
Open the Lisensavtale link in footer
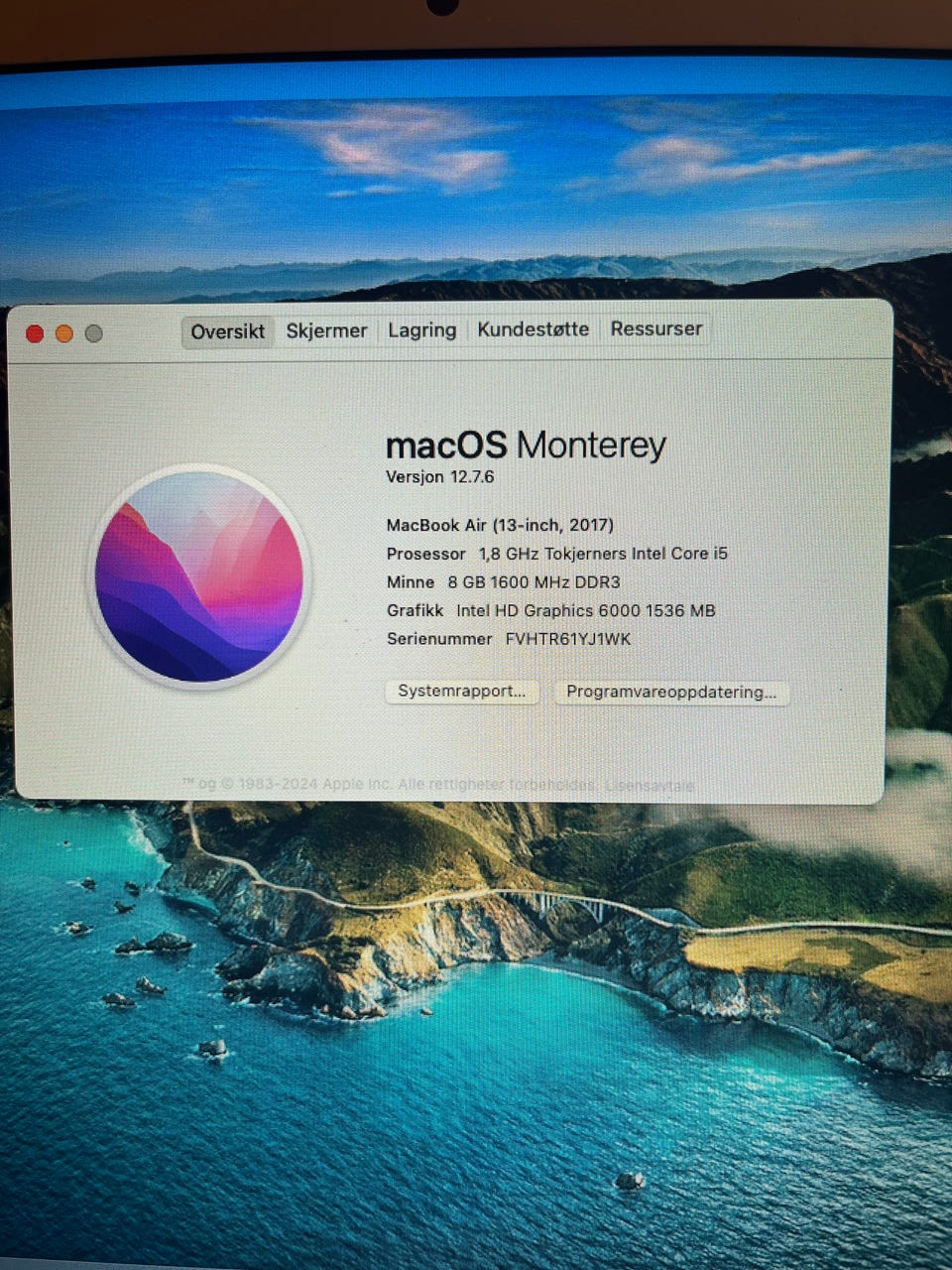click(x=650, y=785)
